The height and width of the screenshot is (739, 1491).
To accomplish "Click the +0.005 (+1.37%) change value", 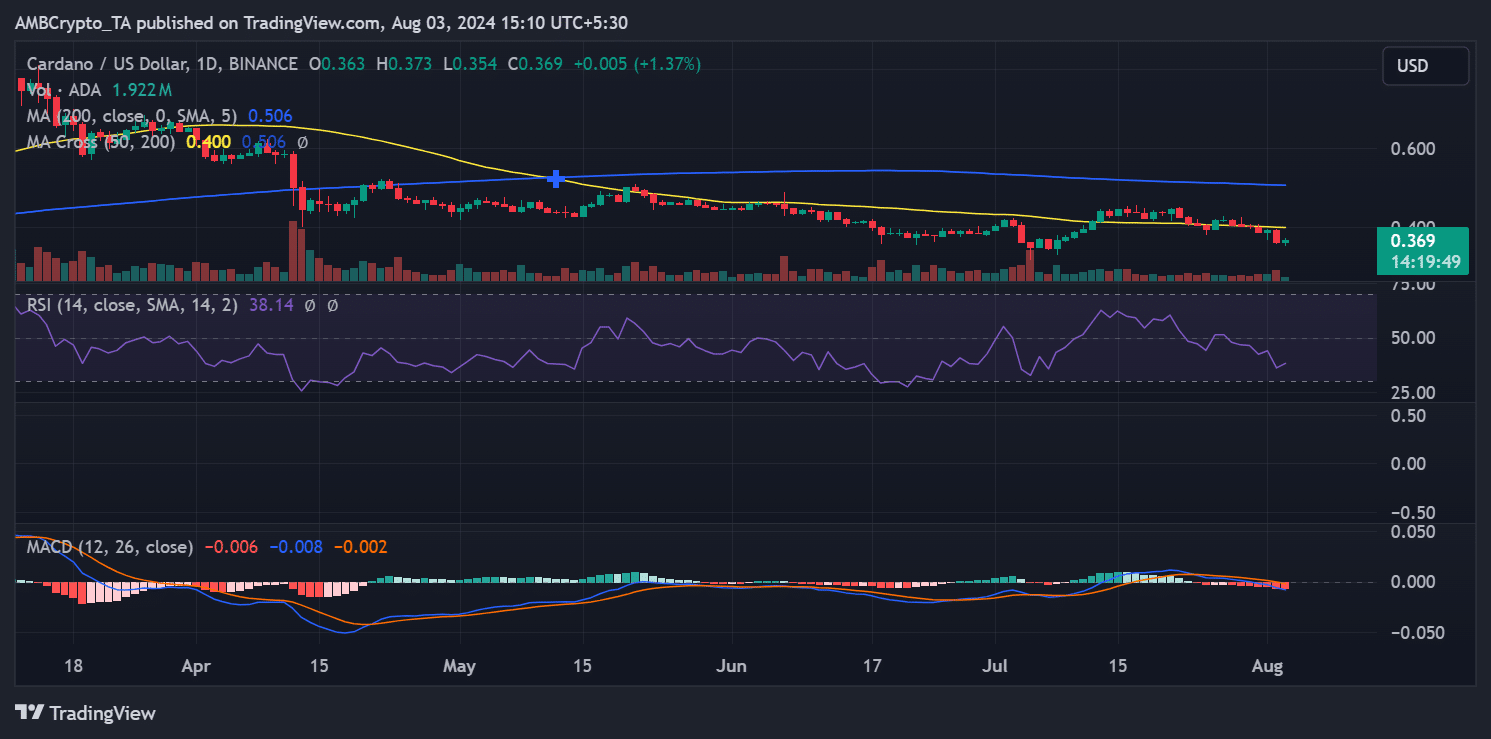I will pos(636,64).
